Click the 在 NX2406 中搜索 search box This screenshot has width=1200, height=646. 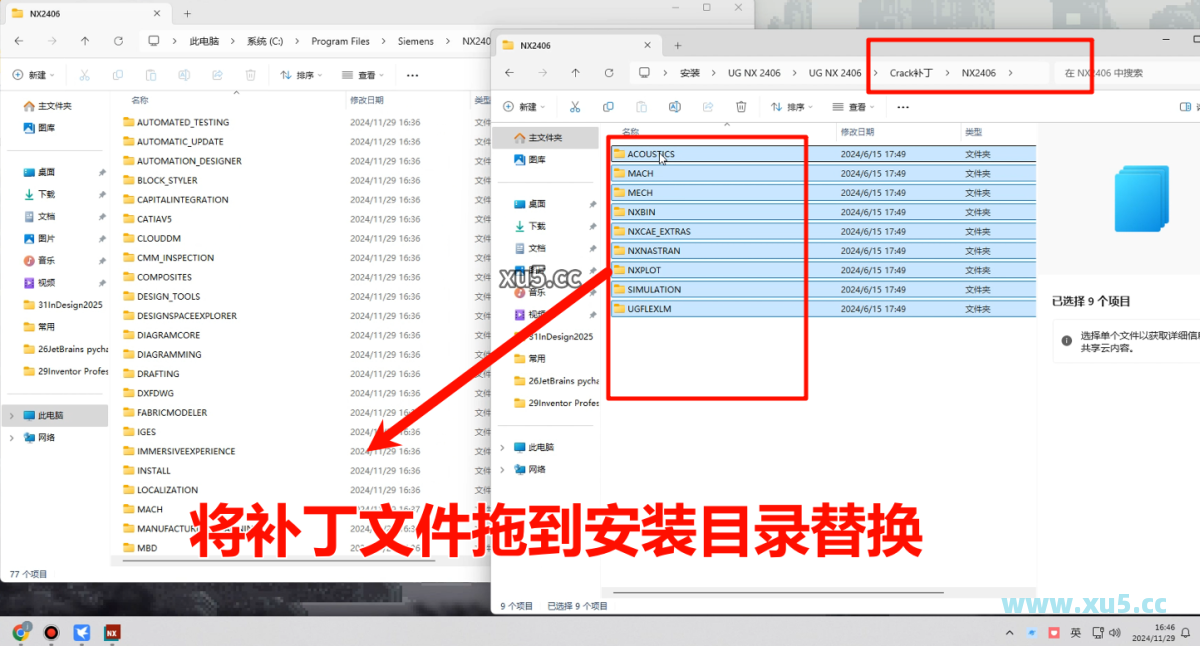click(x=1120, y=73)
